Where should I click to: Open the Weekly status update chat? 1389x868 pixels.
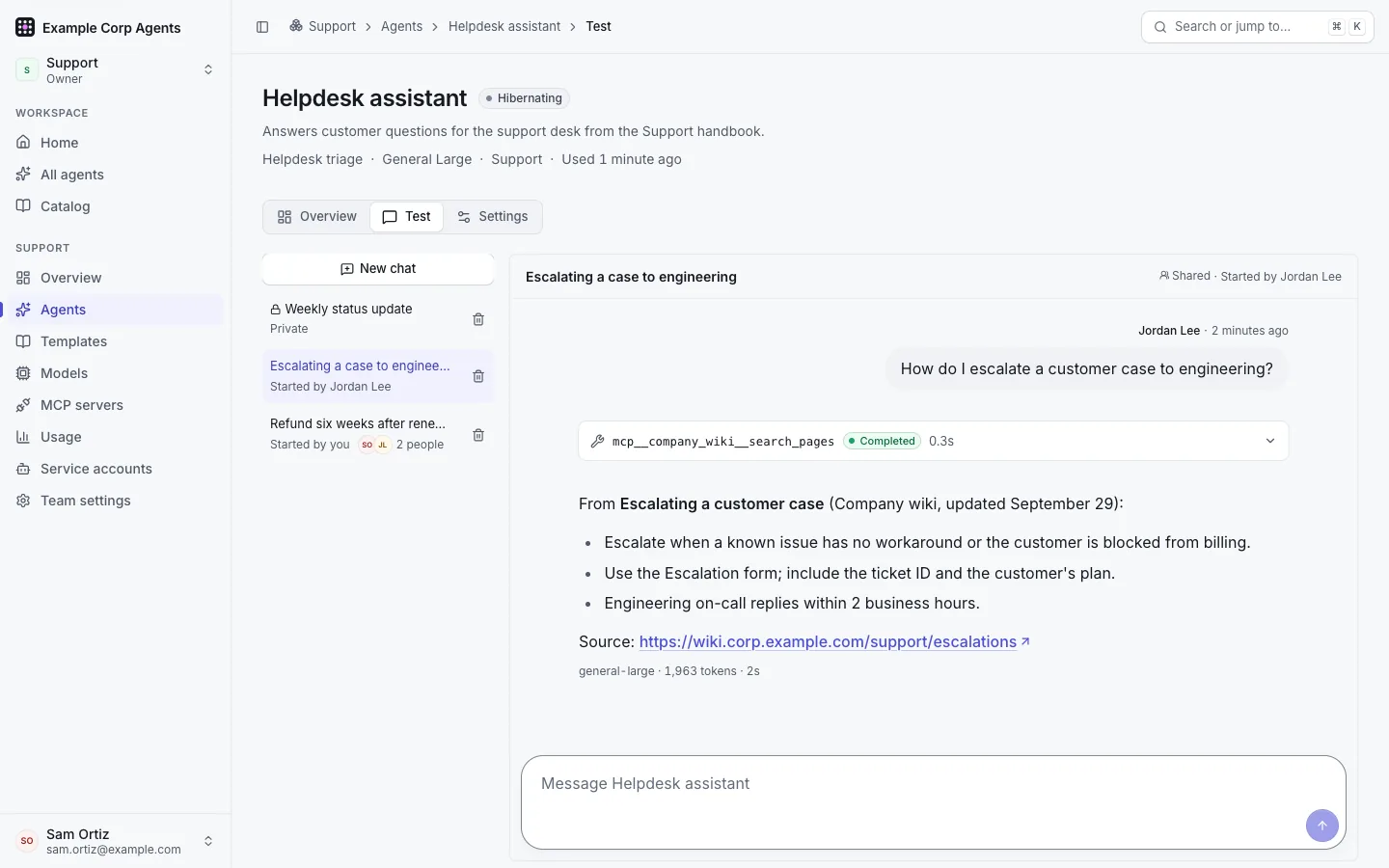(x=363, y=318)
